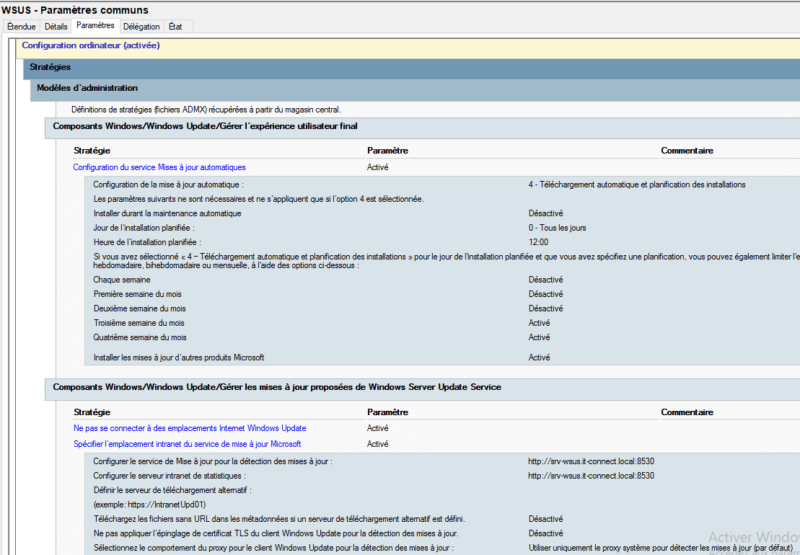This screenshot has width=800, height=555.
Task: Click the update detection service URL value
Action: point(591,461)
